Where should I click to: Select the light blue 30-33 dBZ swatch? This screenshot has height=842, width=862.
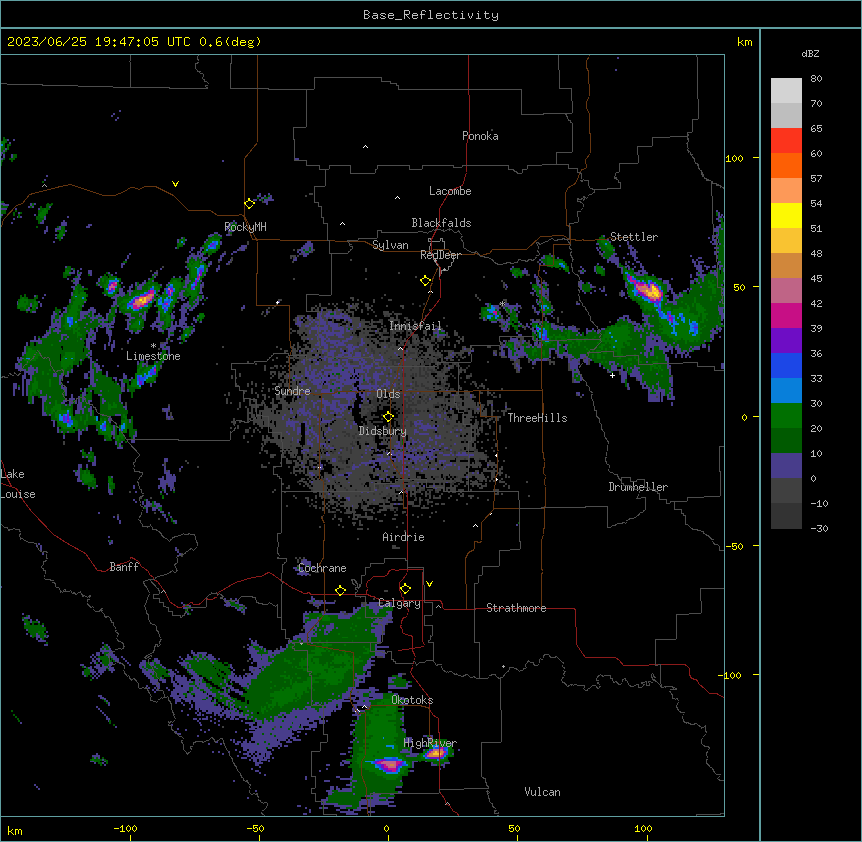pos(786,391)
